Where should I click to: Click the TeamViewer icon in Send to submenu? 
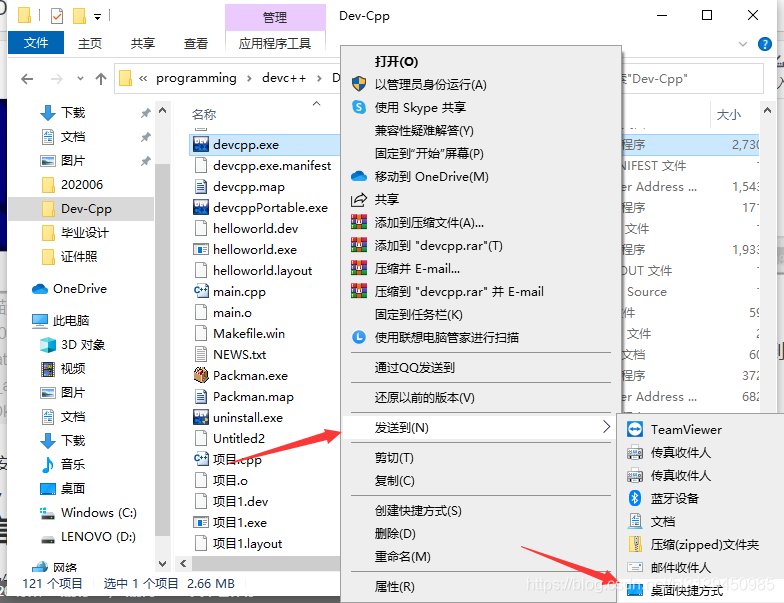635,430
